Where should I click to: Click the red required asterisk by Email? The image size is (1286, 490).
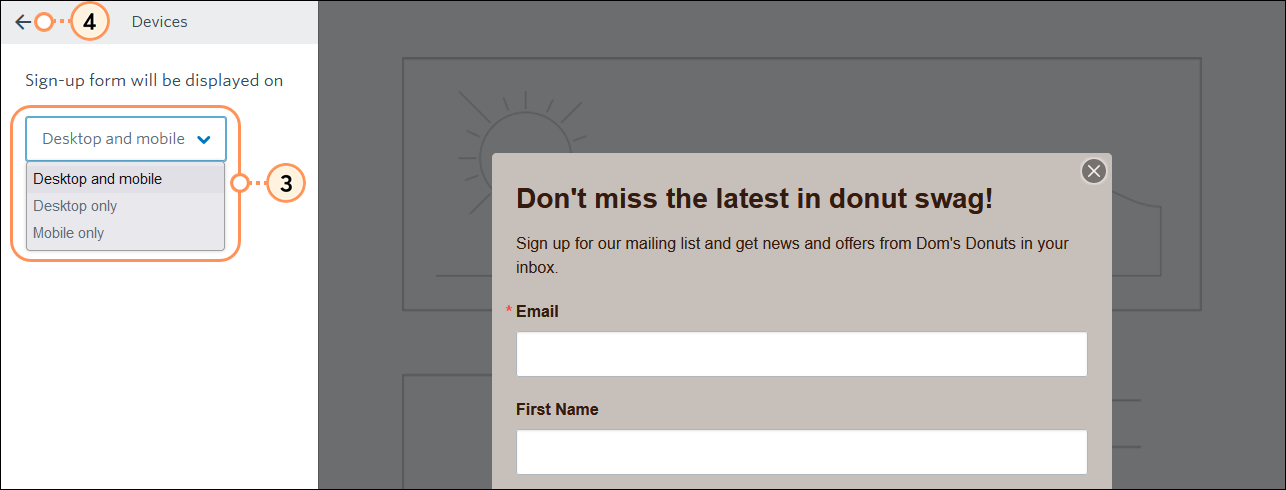pyautogui.click(x=509, y=312)
